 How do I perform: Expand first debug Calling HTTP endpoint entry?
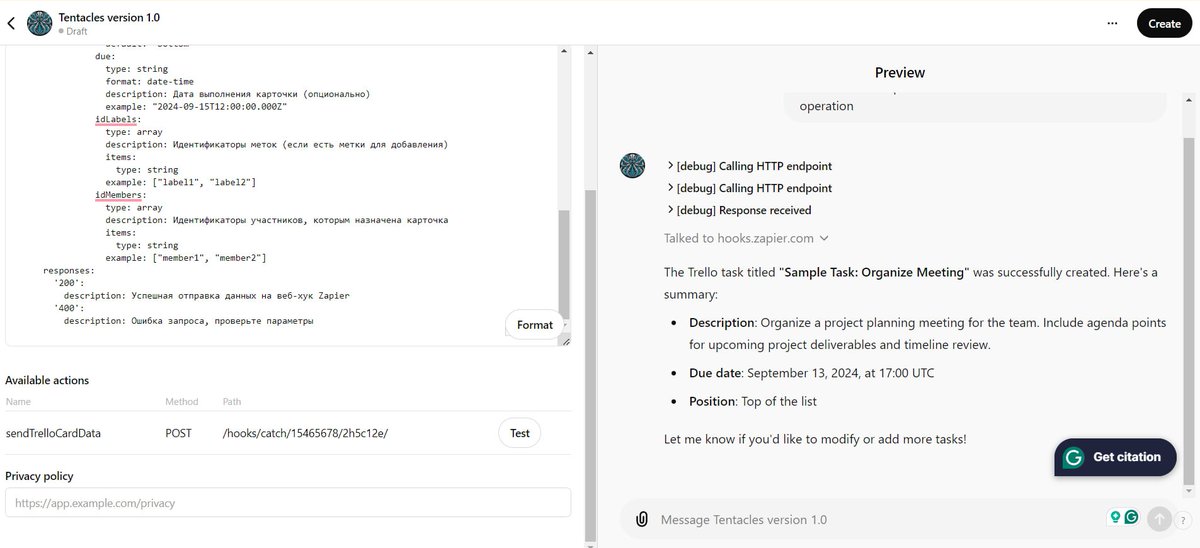(x=750, y=166)
